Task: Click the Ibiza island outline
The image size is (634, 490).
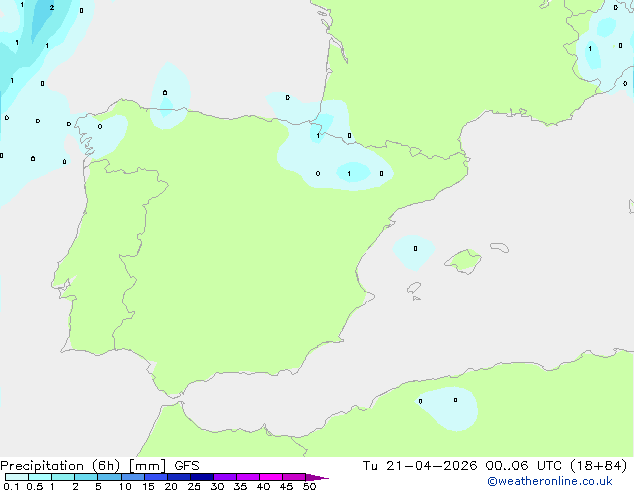Action: tap(414, 288)
